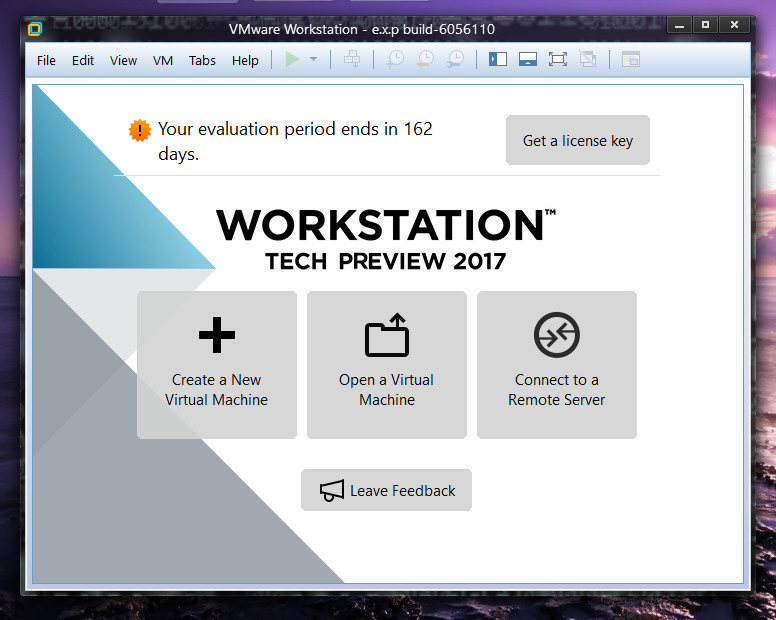Close the VMware Workstation window

tap(734, 25)
